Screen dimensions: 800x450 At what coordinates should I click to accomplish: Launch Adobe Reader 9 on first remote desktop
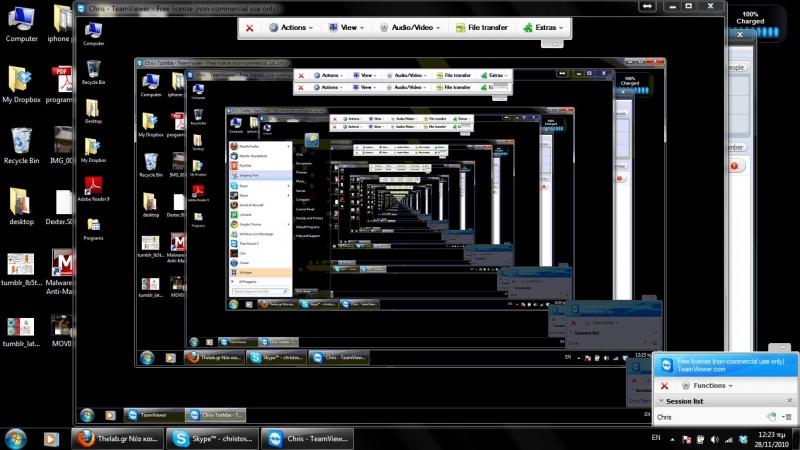(93, 189)
